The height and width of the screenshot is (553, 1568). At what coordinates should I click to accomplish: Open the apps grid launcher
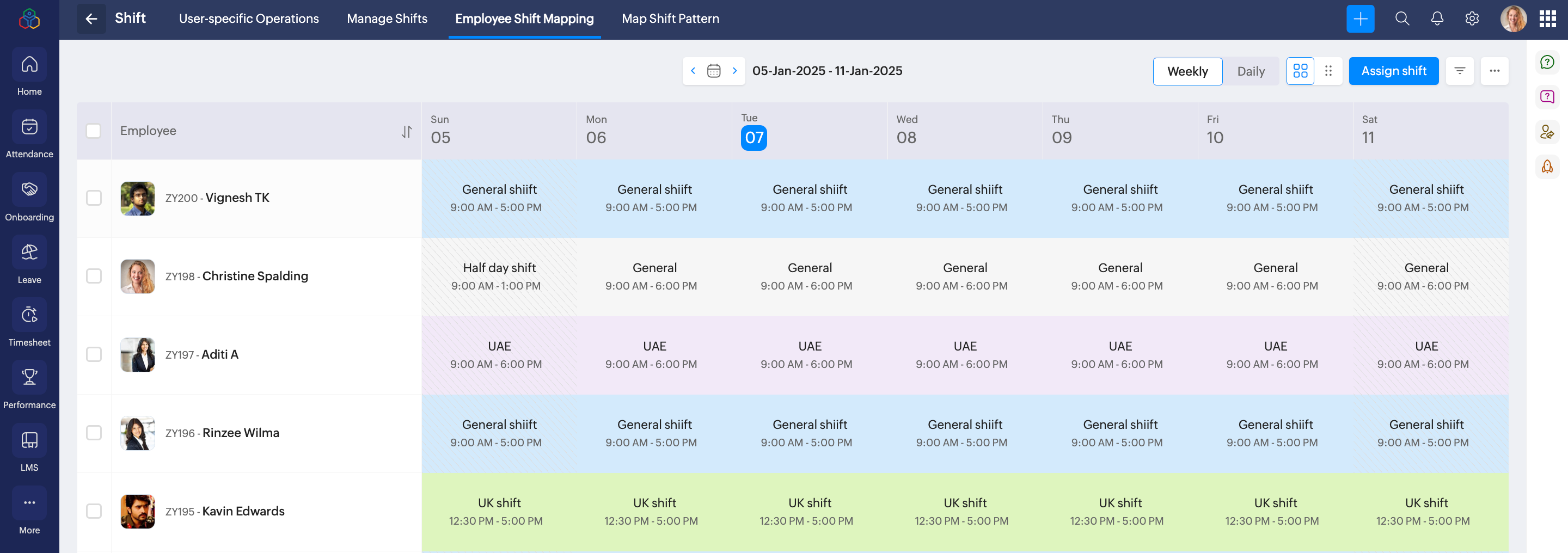1547,19
